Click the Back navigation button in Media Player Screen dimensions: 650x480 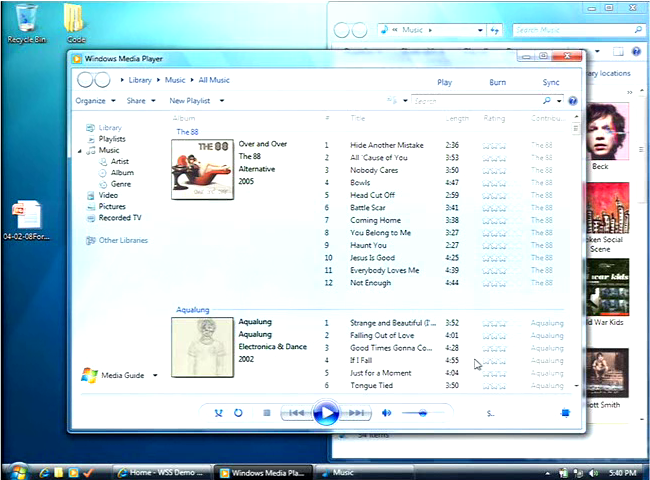pyautogui.click(x=85, y=80)
